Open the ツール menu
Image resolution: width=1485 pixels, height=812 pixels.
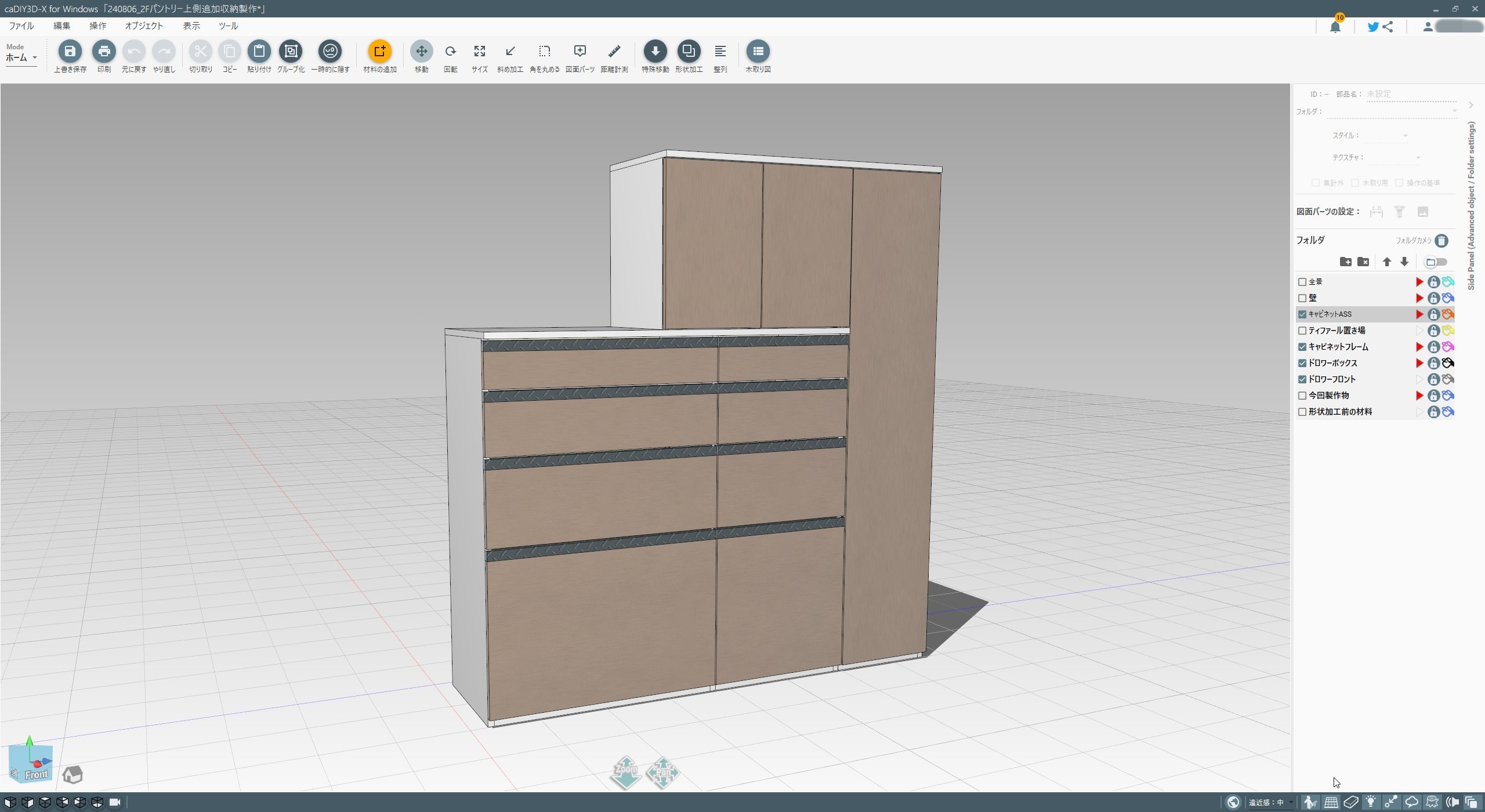tap(228, 26)
